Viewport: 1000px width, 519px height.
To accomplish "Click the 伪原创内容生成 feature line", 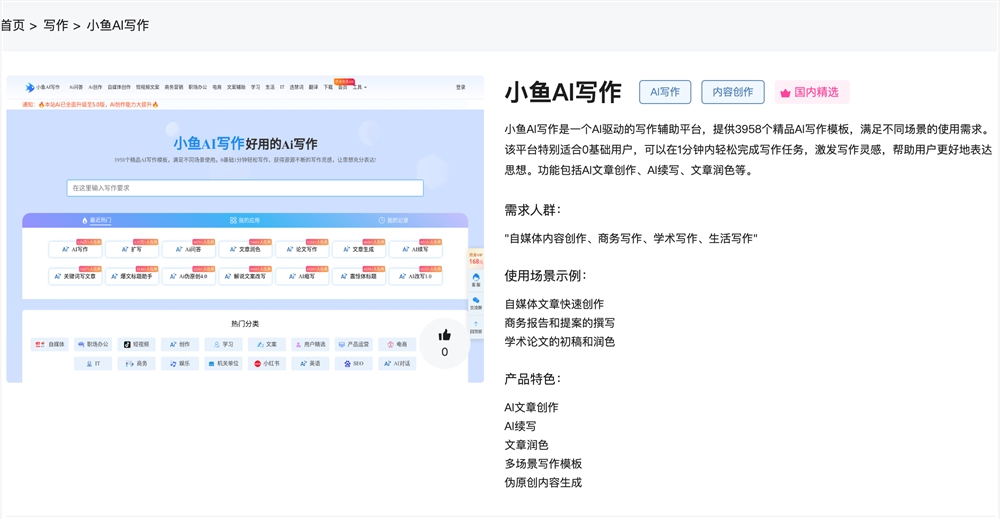I will tap(543, 483).
